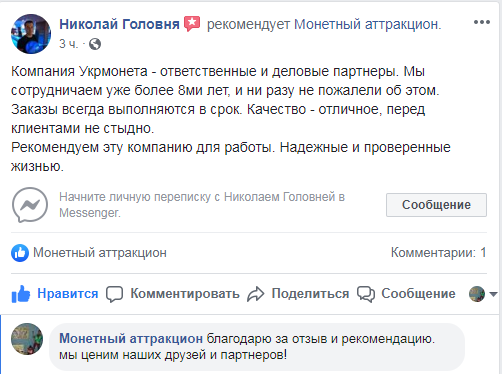502x374 pixels.
Task: Expand the dropdown arrow next to page avatar
Action: [494, 294]
